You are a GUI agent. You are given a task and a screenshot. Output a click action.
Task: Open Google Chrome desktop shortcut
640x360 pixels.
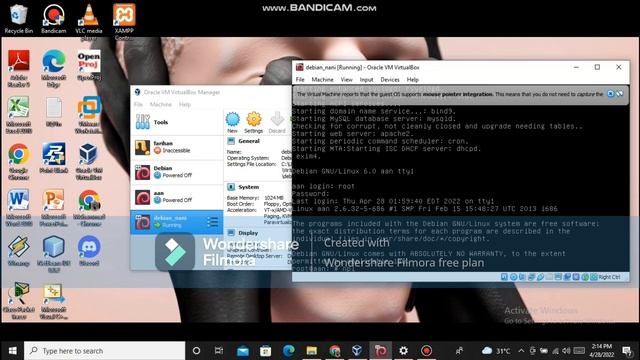tap(18, 161)
